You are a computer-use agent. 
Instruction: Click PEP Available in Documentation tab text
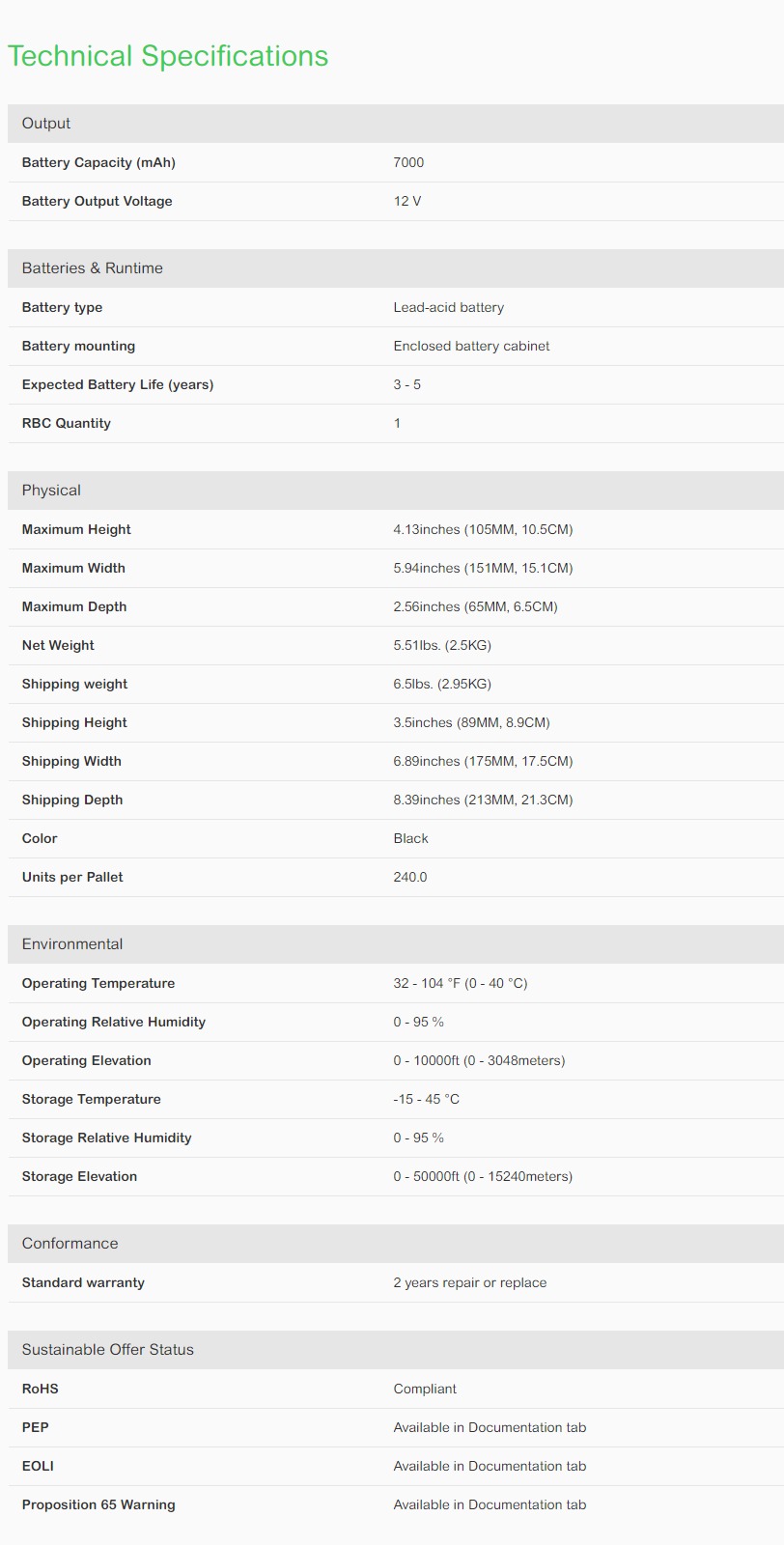click(490, 1427)
